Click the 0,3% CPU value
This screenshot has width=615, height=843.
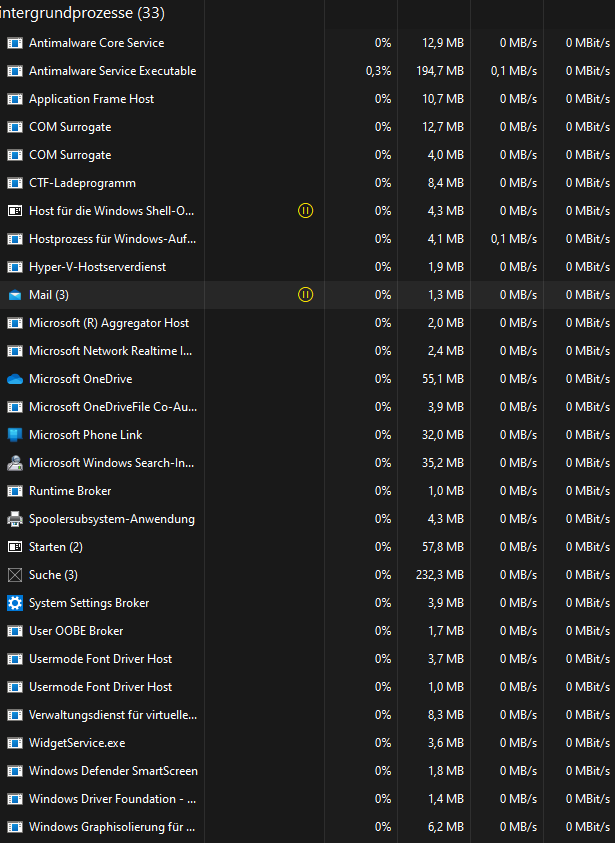[378, 71]
